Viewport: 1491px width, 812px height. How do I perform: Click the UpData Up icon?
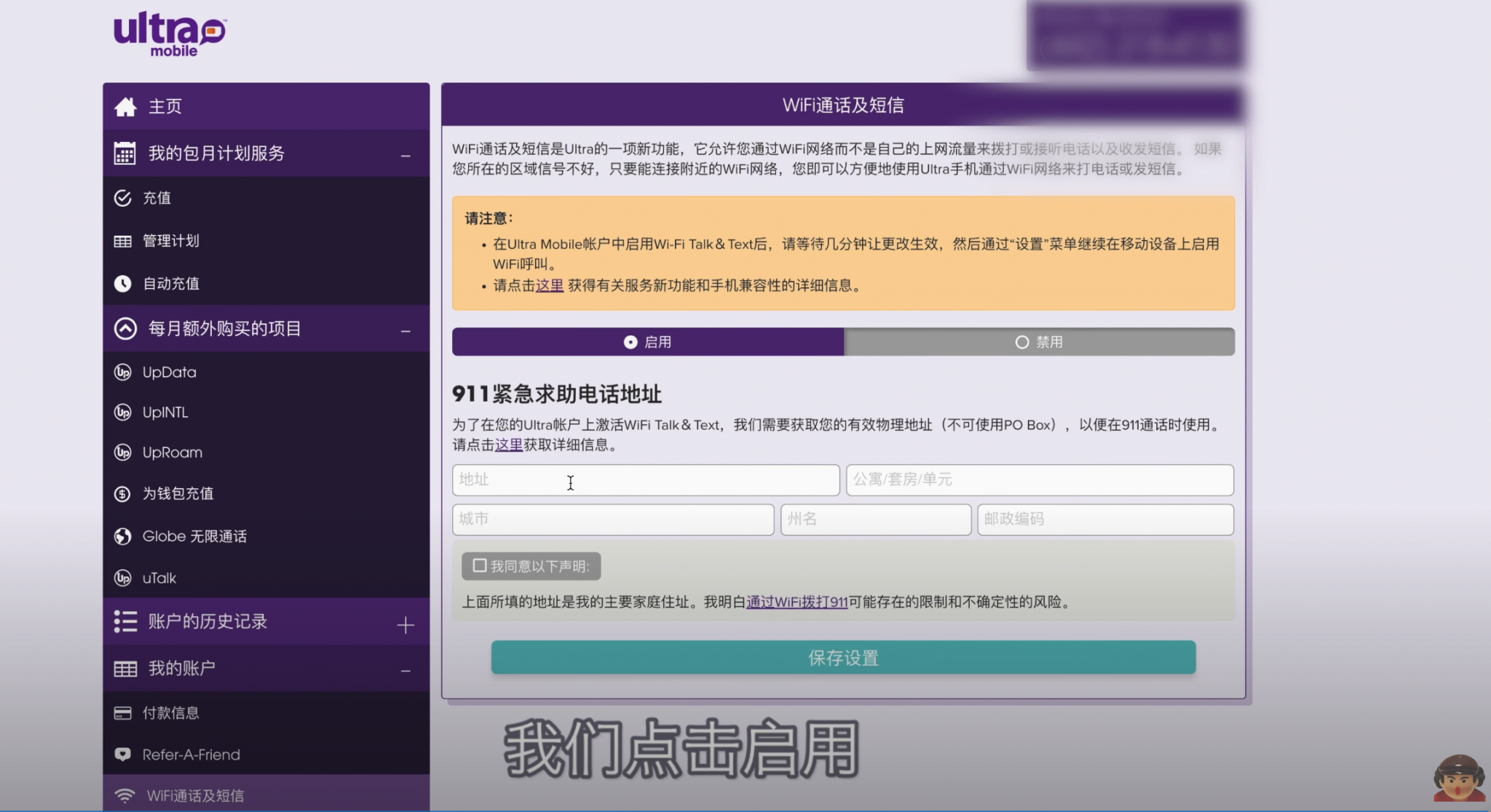[x=122, y=373]
